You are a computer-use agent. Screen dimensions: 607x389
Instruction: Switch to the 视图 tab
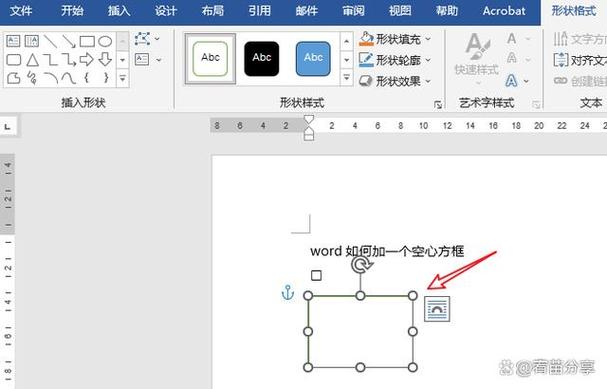pyautogui.click(x=400, y=10)
